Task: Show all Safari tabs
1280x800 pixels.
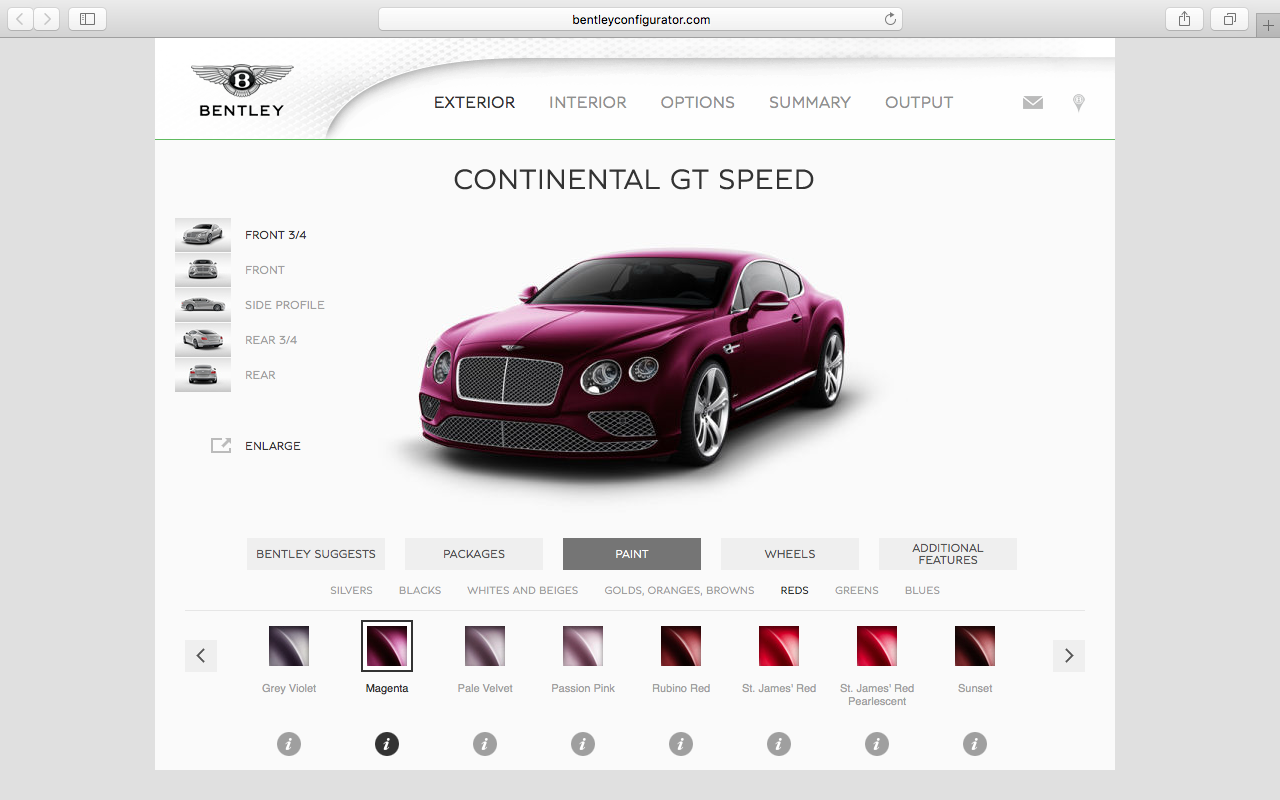Action: (1229, 18)
